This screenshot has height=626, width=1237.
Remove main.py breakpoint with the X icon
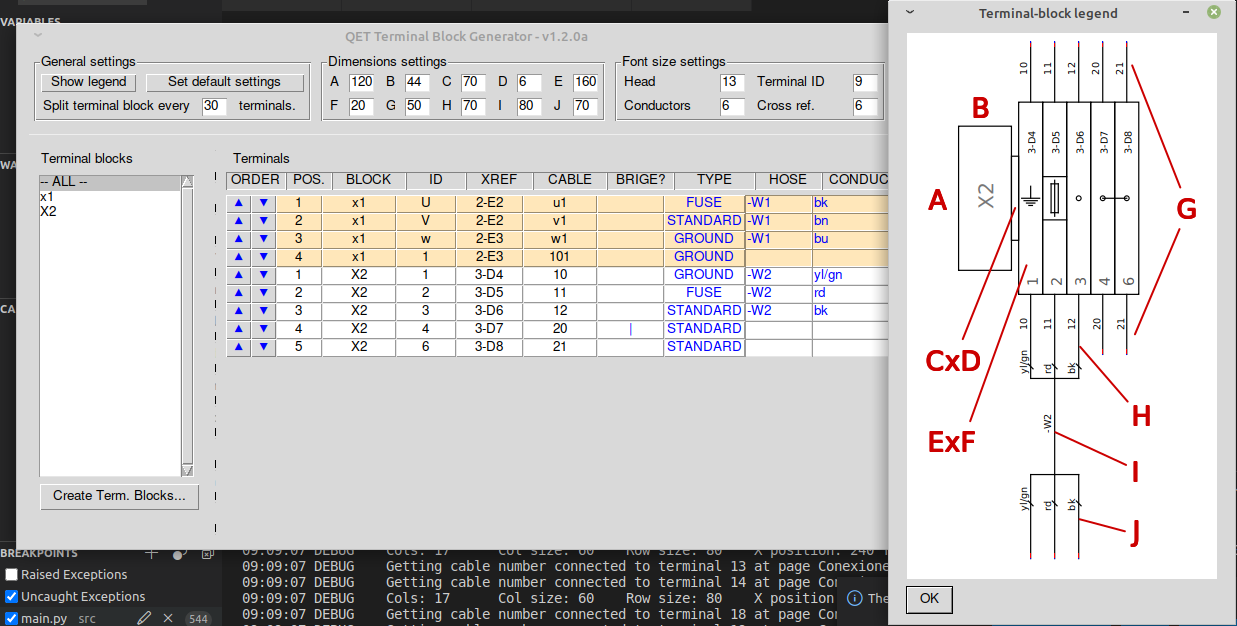[x=168, y=618]
